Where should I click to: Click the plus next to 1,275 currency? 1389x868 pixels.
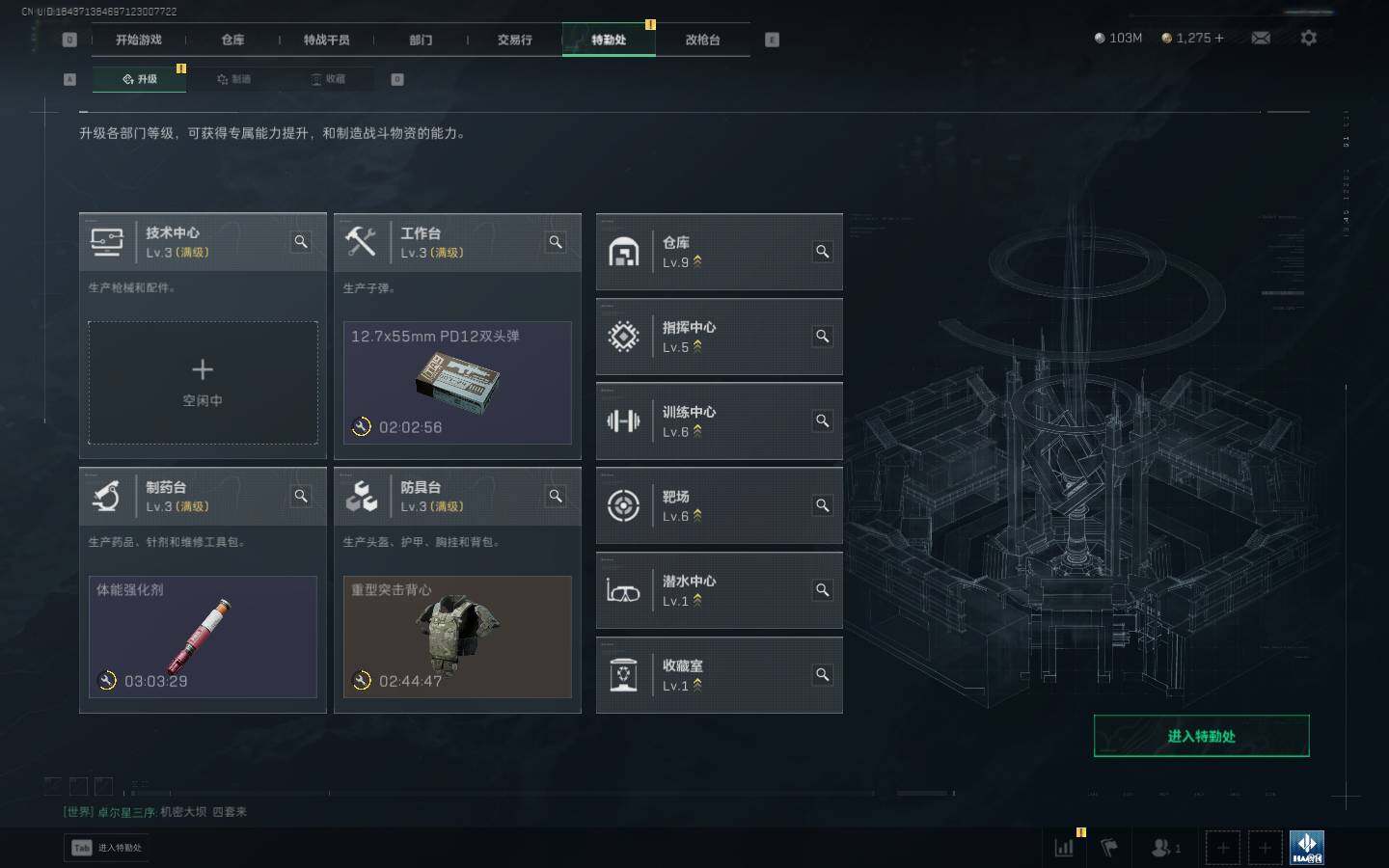[1219, 38]
